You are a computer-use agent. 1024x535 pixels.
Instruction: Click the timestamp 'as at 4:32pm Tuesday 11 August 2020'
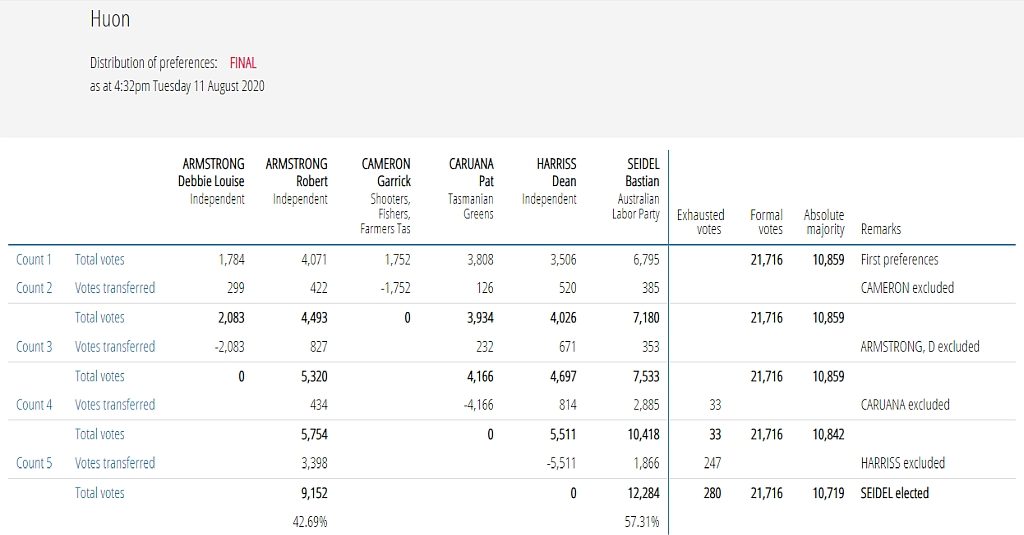177,86
